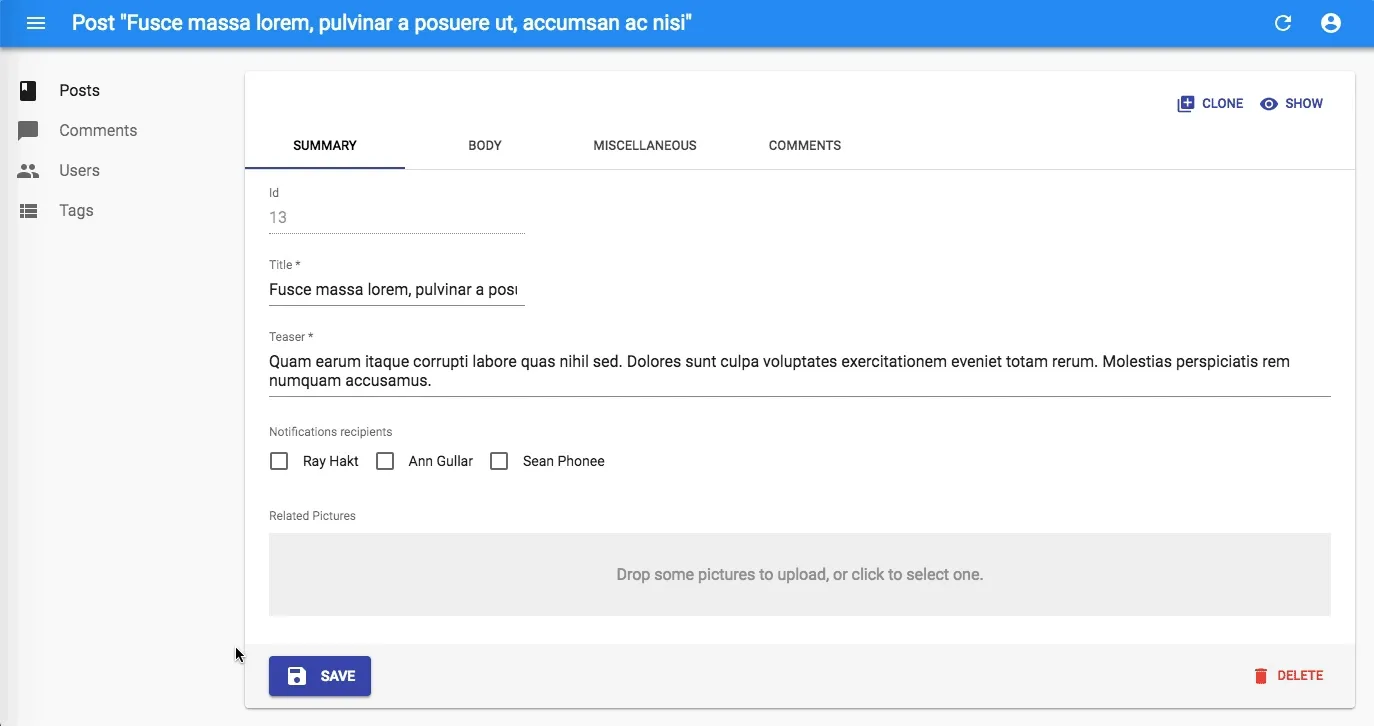The image size is (1374, 726).
Task: Tick the Sean Phonee checkbox
Action: pos(499,461)
